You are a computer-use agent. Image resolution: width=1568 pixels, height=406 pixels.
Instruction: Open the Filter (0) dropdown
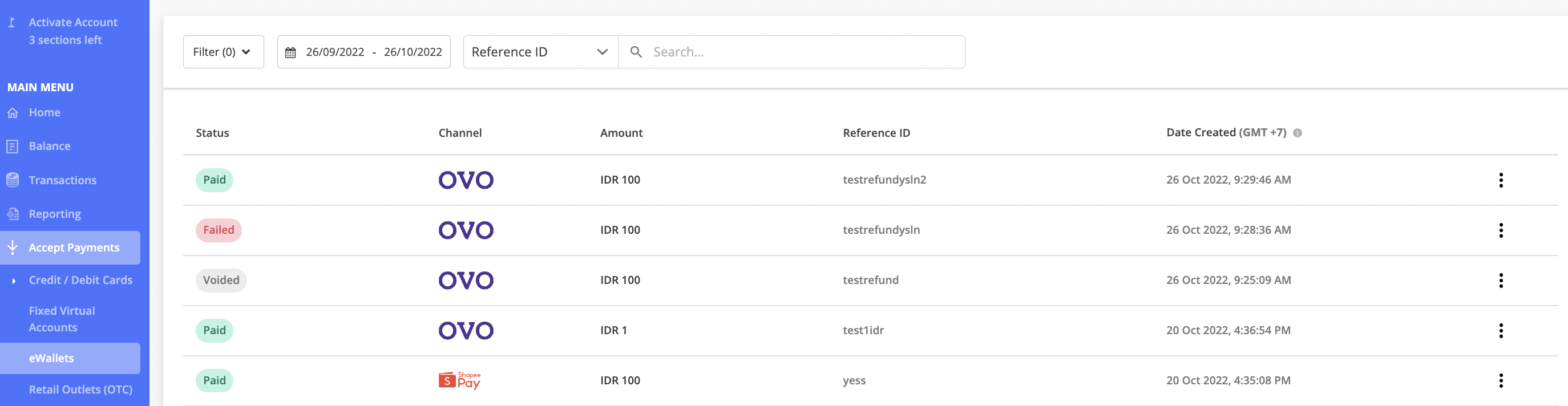[x=223, y=52]
